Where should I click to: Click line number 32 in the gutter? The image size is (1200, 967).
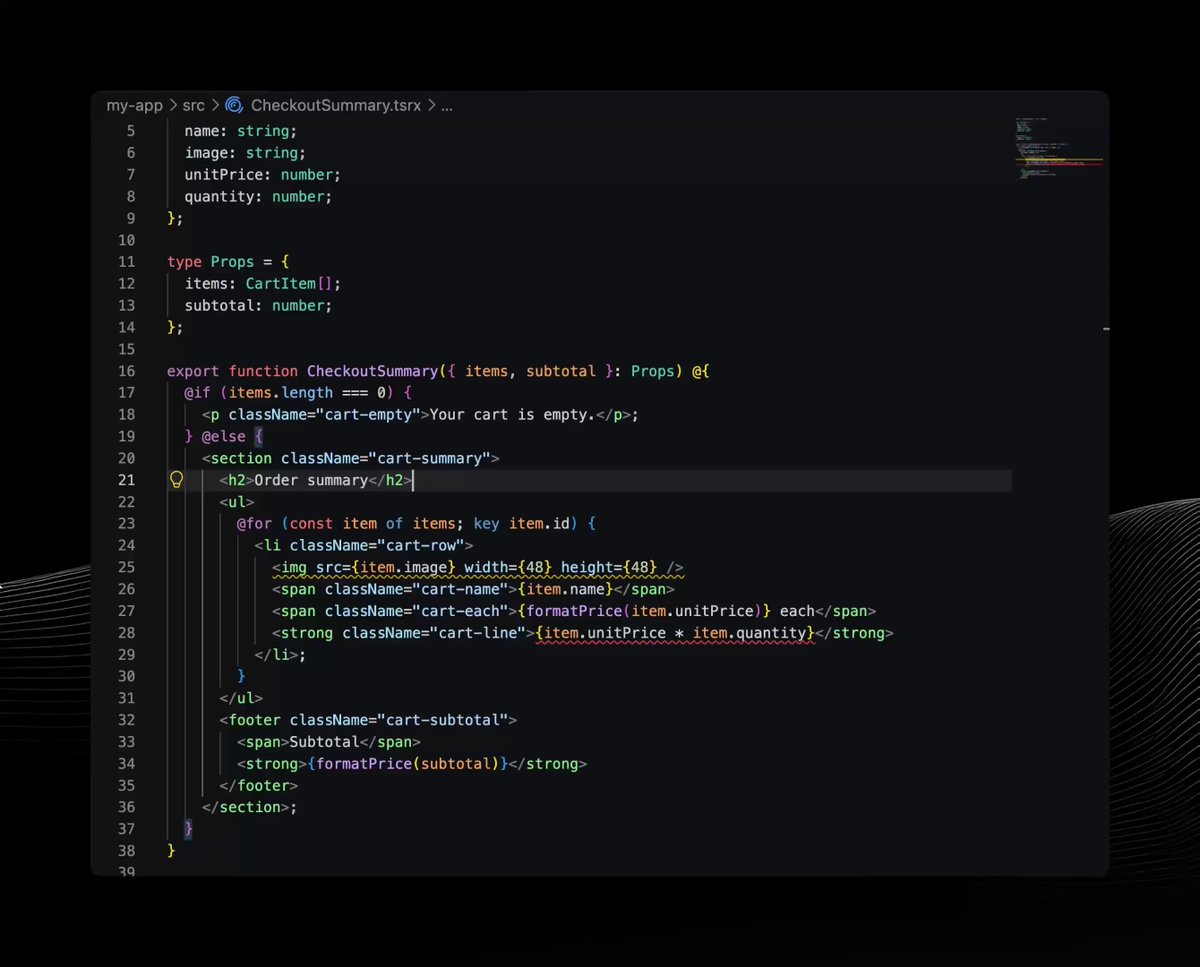[126, 720]
